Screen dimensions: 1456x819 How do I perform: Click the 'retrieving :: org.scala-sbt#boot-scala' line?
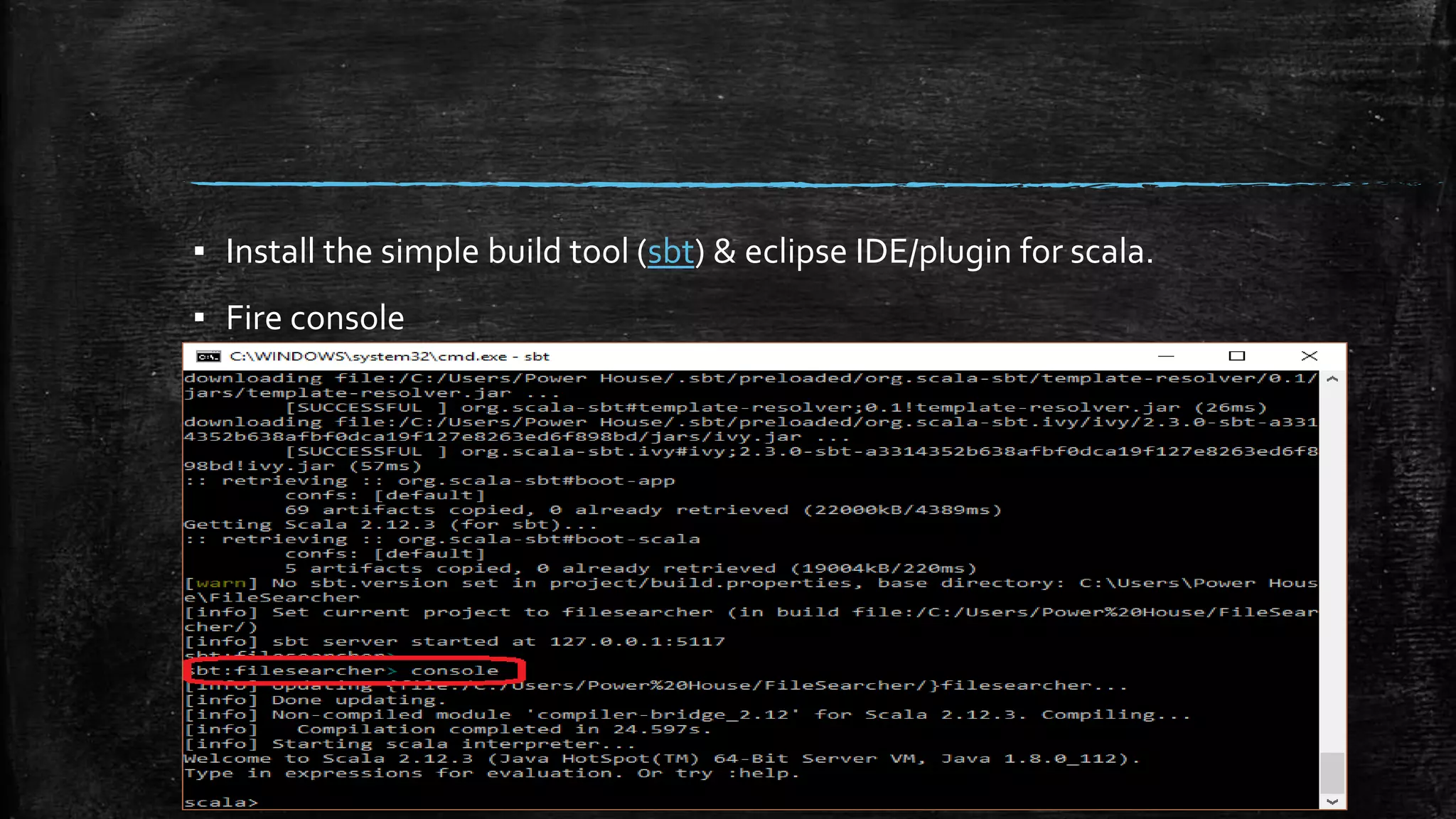[442, 539]
